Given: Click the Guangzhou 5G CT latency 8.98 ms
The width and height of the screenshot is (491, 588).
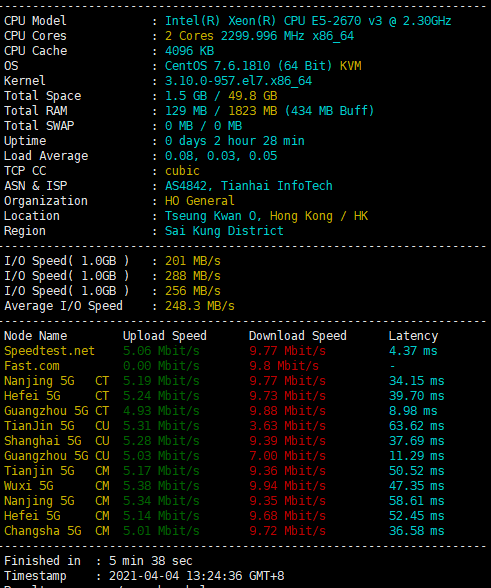Looking at the screenshot, I should click(413, 411).
